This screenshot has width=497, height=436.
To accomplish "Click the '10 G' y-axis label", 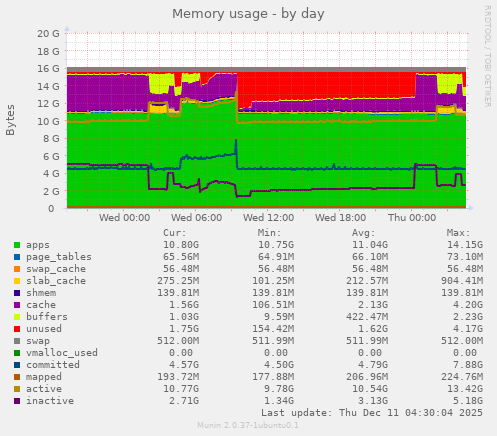I will pyautogui.click(x=48, y=121).
